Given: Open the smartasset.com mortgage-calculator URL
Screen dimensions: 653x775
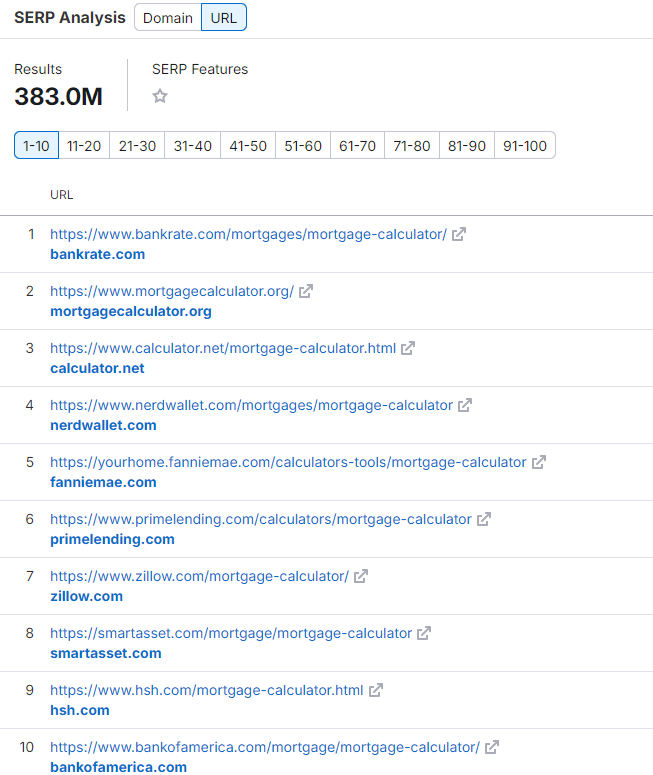Looking at the screenshot, I should point(231,633).
